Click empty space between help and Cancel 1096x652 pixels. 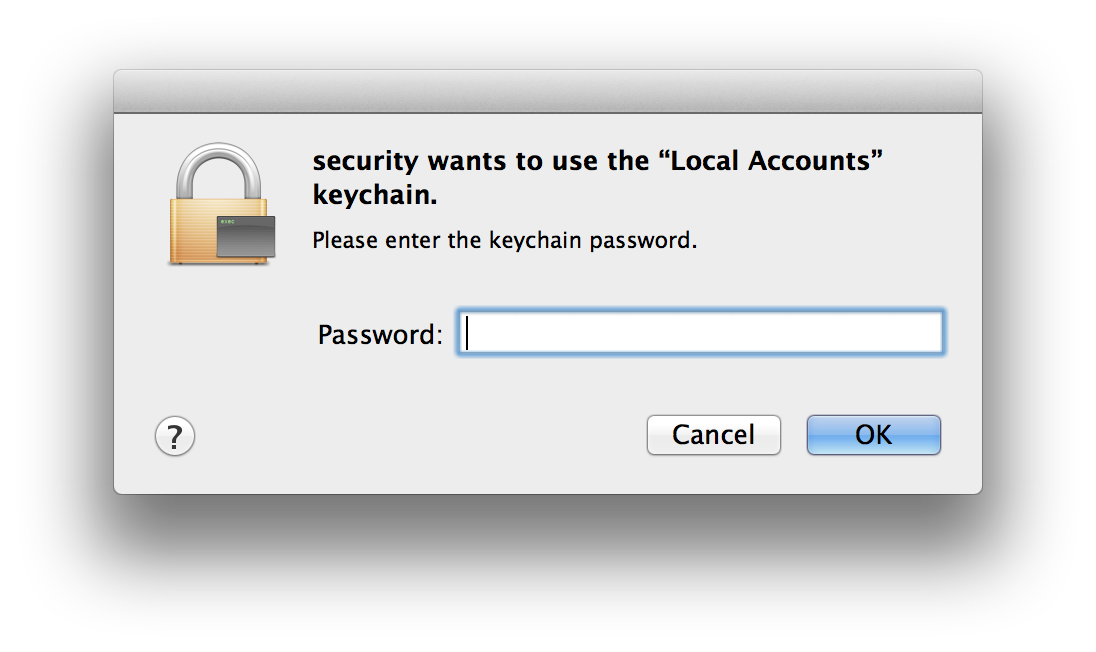point(419,436)
